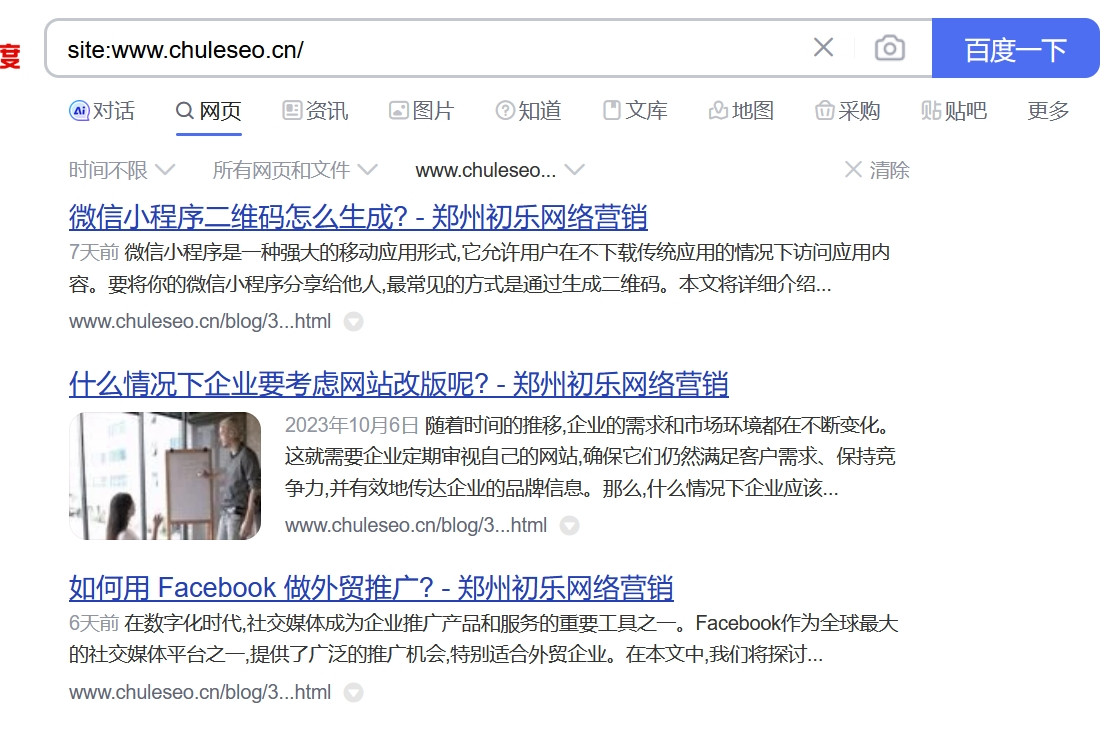Open the 地图 map tab
The image size is (1105, 733).
point(741,111)
